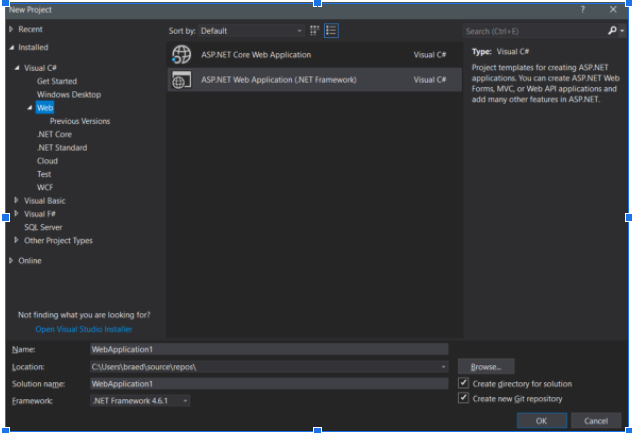Switch to small icons grid view

point(314,31)
